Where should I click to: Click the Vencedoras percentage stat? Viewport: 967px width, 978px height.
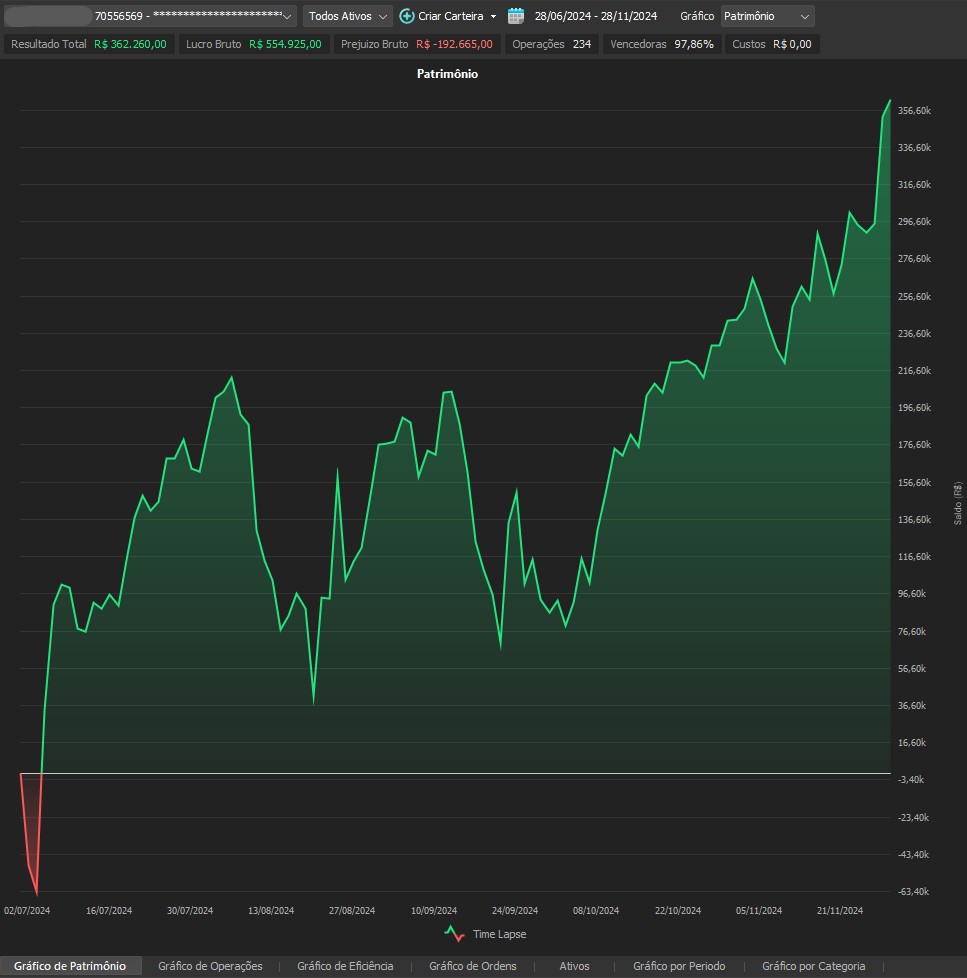pos(693,44)
